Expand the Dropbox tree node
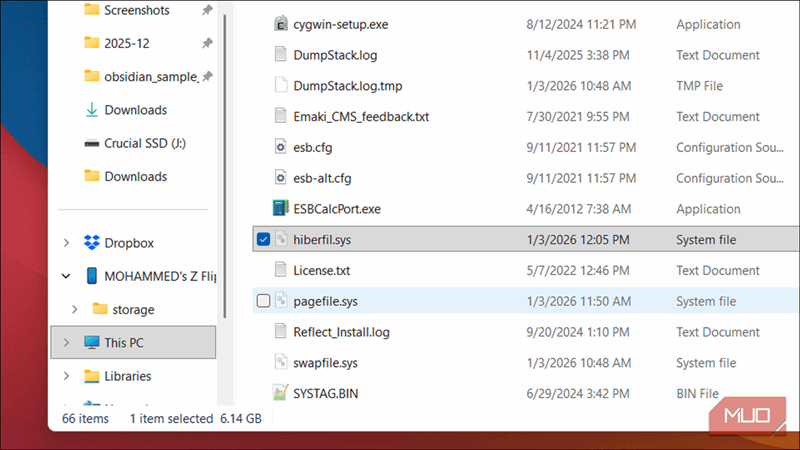The image size is (800, 450). [67, 243]
